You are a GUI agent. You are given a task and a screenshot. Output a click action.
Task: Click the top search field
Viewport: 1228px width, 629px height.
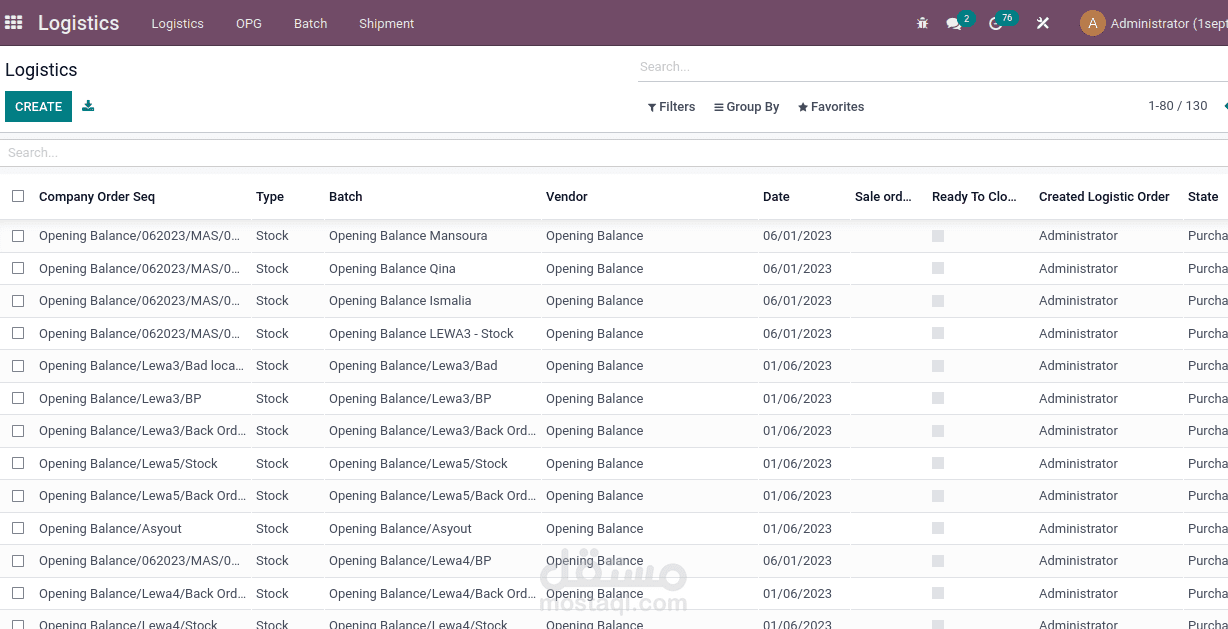coord(933,67)
